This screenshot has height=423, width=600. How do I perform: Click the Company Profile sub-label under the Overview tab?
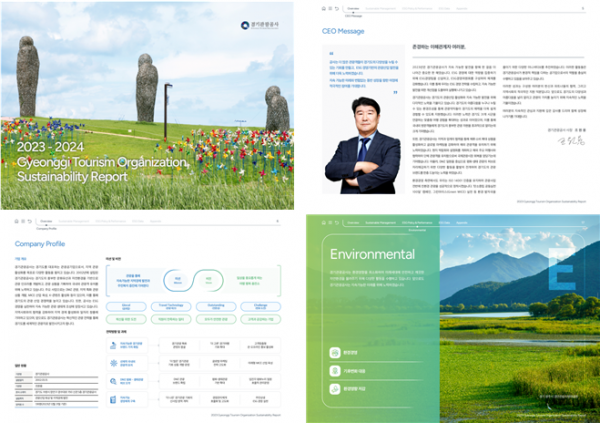tap(46, 229)
